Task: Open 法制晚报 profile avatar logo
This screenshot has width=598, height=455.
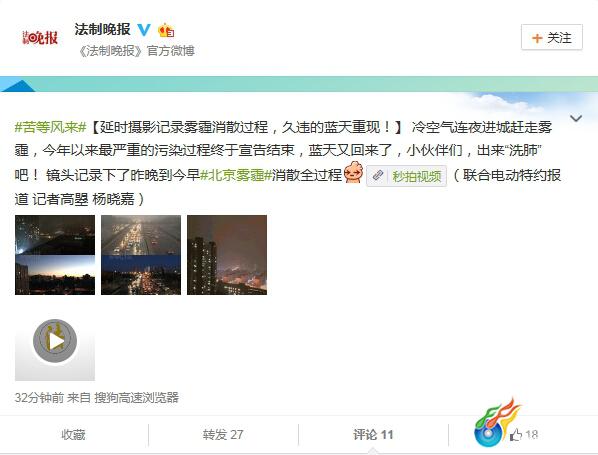Action: pyautogui.click(x=40, y=37)
